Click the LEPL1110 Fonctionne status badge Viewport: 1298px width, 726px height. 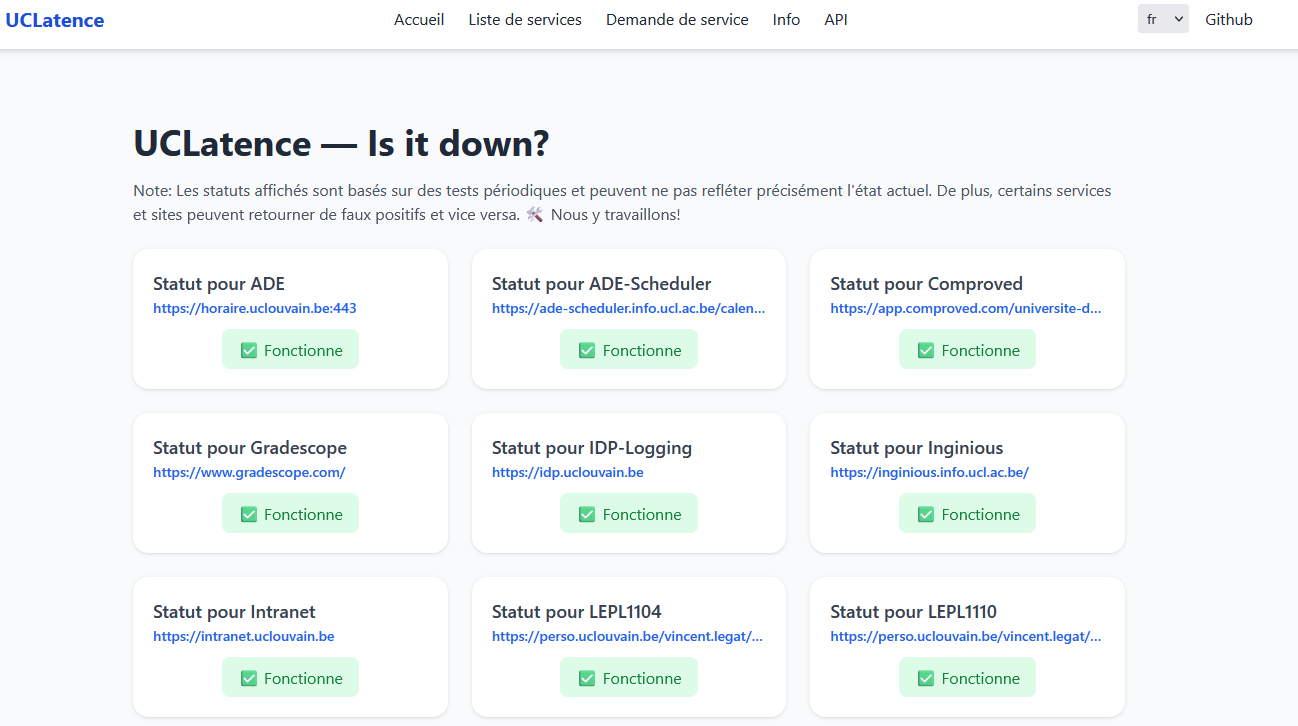tap(967, 678)
